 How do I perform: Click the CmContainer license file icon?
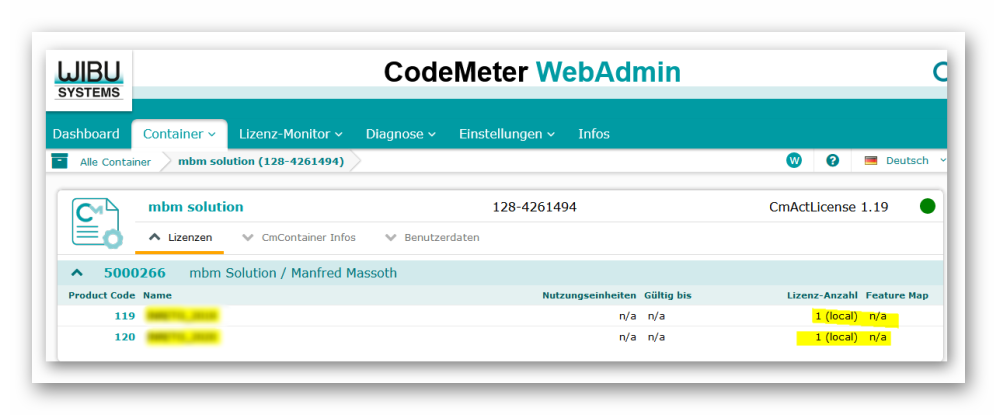(96, 222)
